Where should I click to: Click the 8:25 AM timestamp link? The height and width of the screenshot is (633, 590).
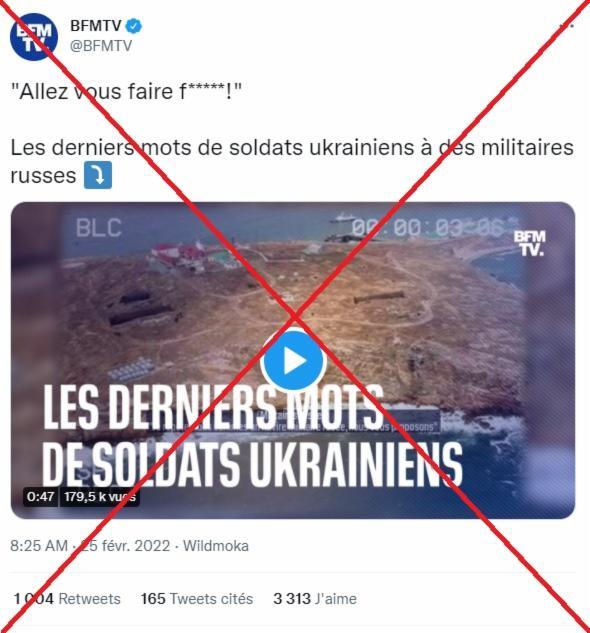(39, 546)
